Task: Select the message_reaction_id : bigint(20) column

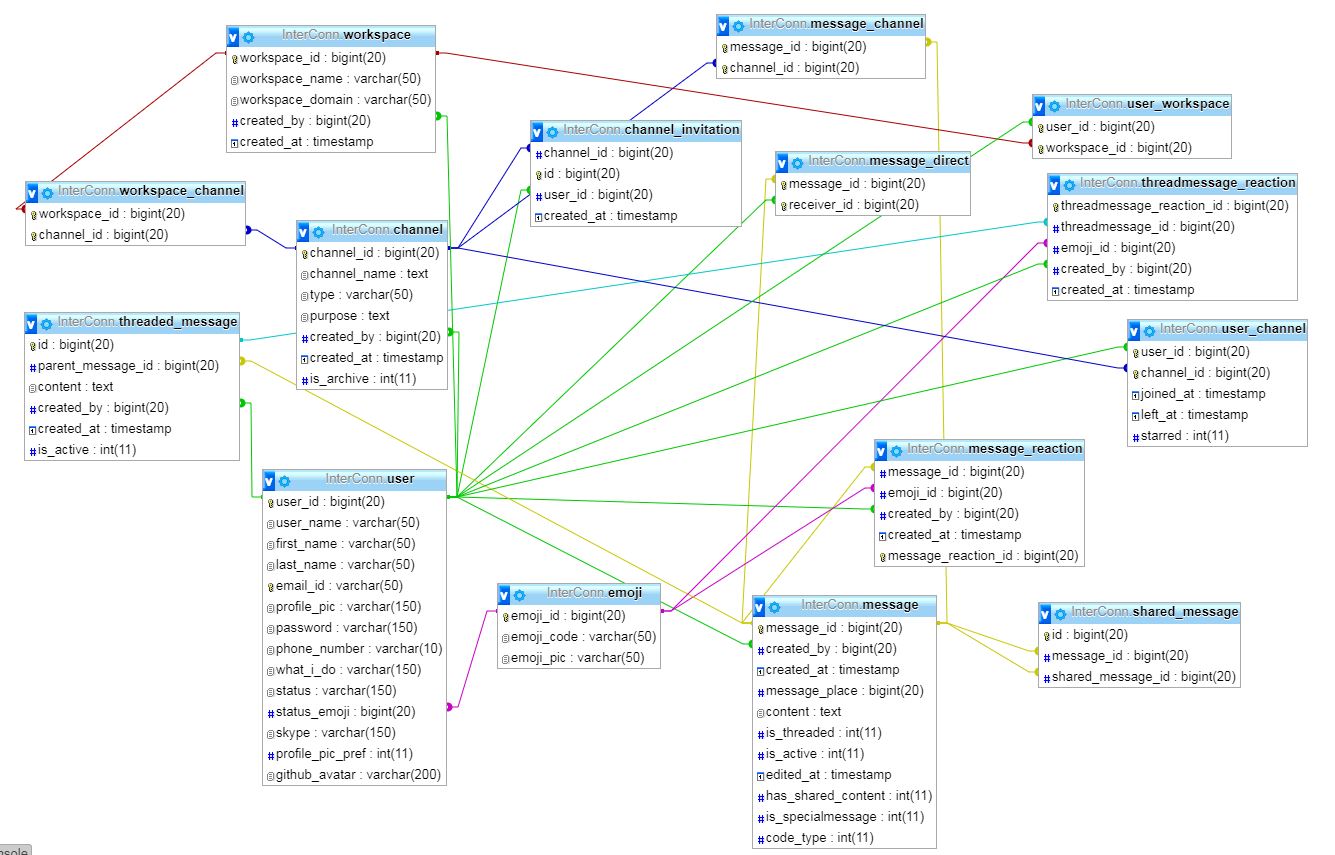Action: point(980,556)
